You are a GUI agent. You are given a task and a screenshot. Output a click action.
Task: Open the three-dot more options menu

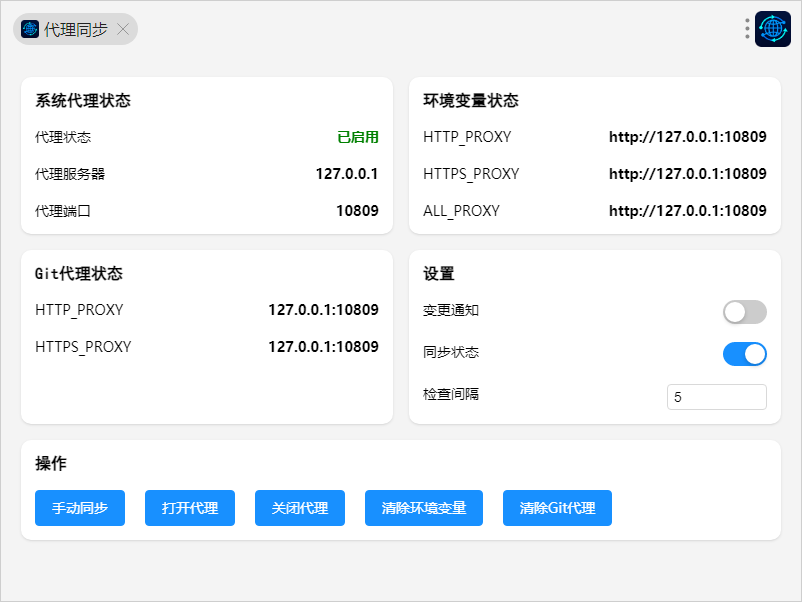click(x=747, y=29)
